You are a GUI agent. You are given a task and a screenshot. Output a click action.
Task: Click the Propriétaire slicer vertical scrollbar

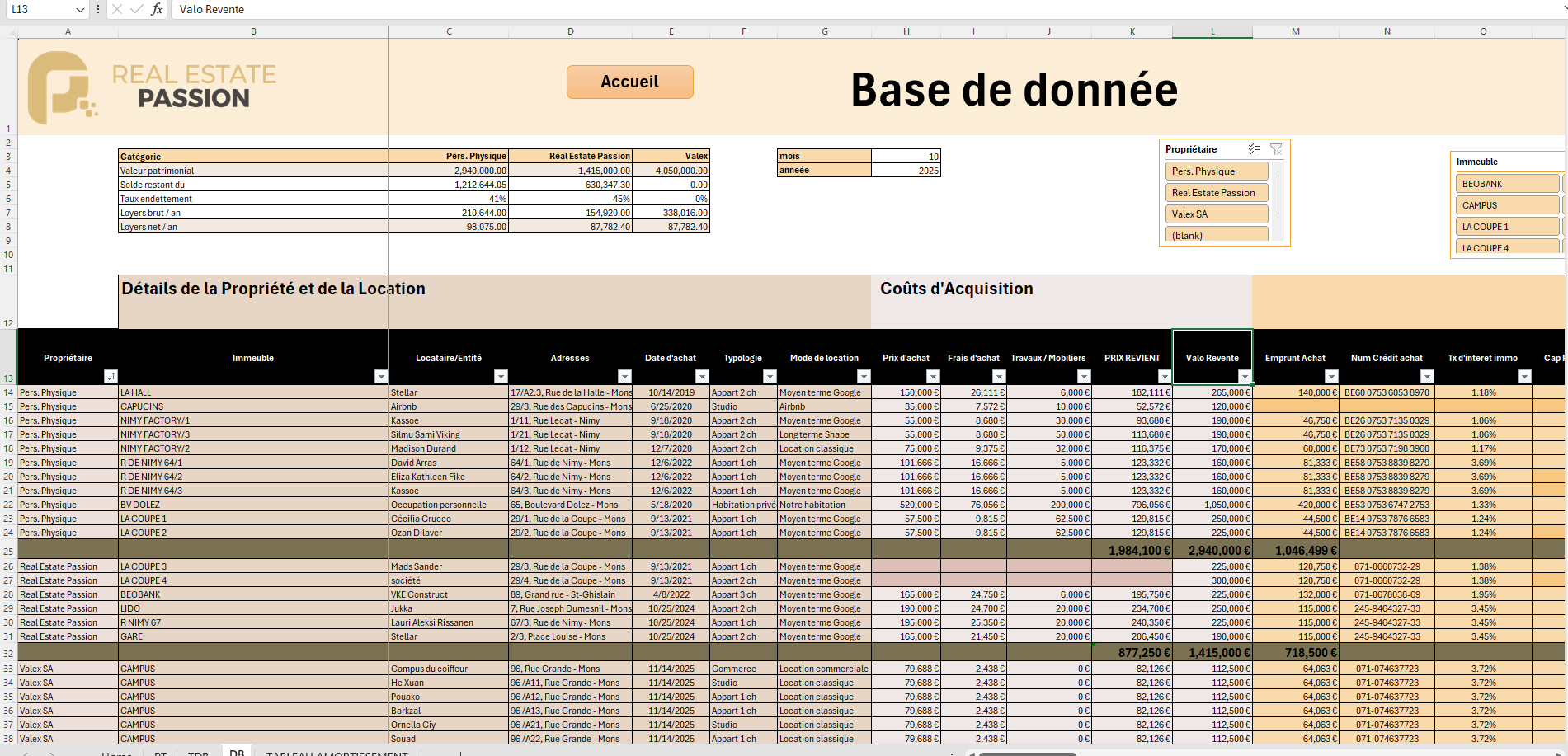coord(1278,195)
